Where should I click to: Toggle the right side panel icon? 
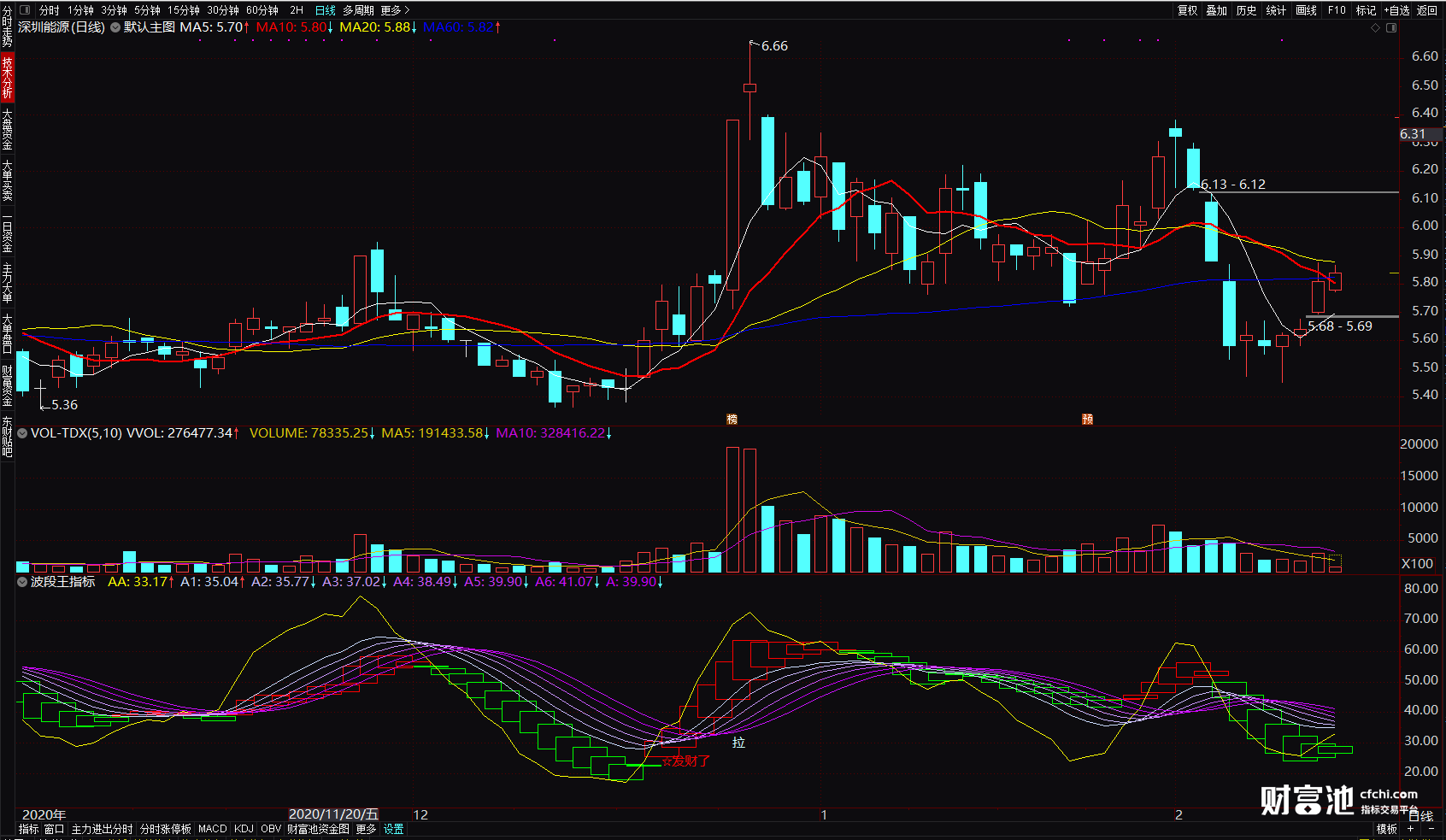(1391, 28)
